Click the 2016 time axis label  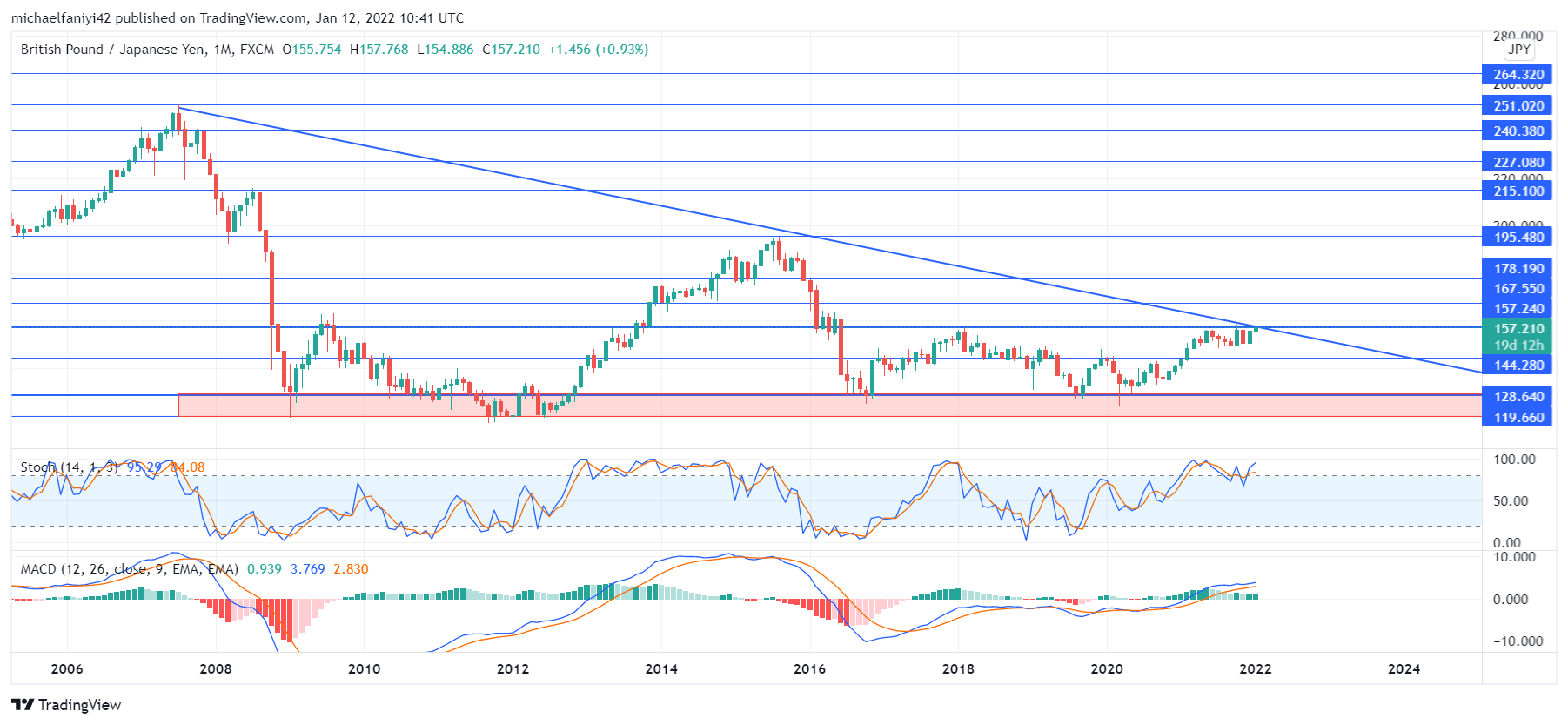pos(809,669)
